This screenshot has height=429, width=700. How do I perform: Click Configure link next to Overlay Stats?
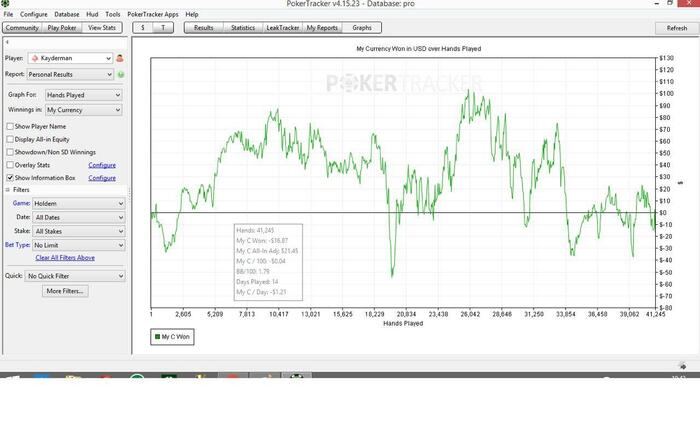[x=102, y=165]
